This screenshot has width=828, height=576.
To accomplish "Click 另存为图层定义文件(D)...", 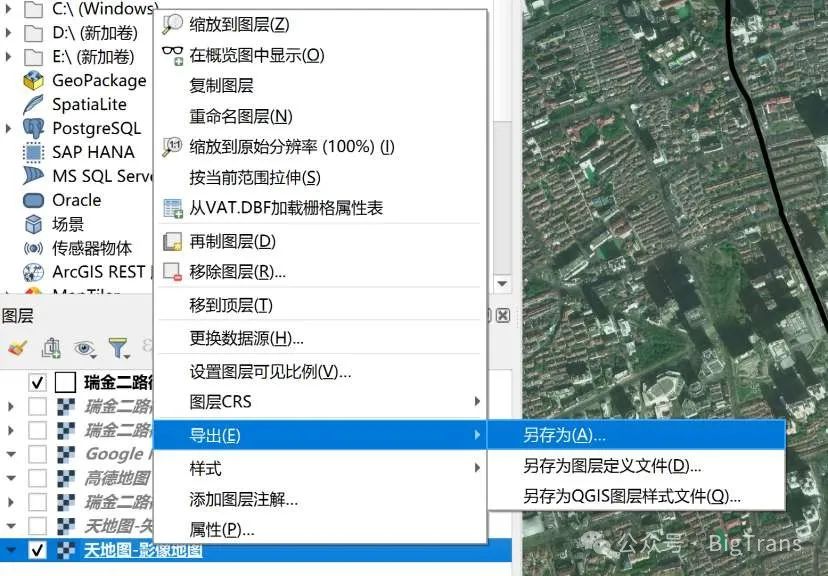I will point(636,466).
